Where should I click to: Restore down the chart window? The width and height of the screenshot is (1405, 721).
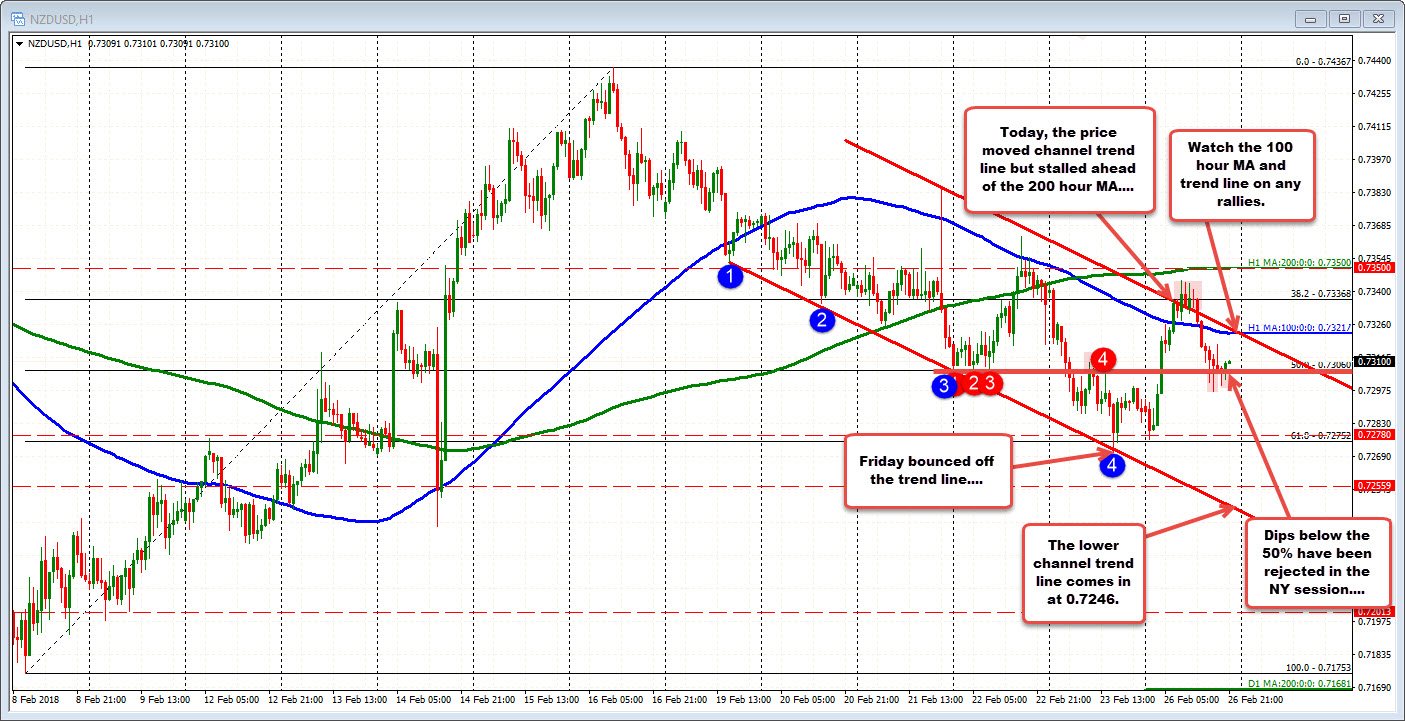click(x=1344, y=18)
